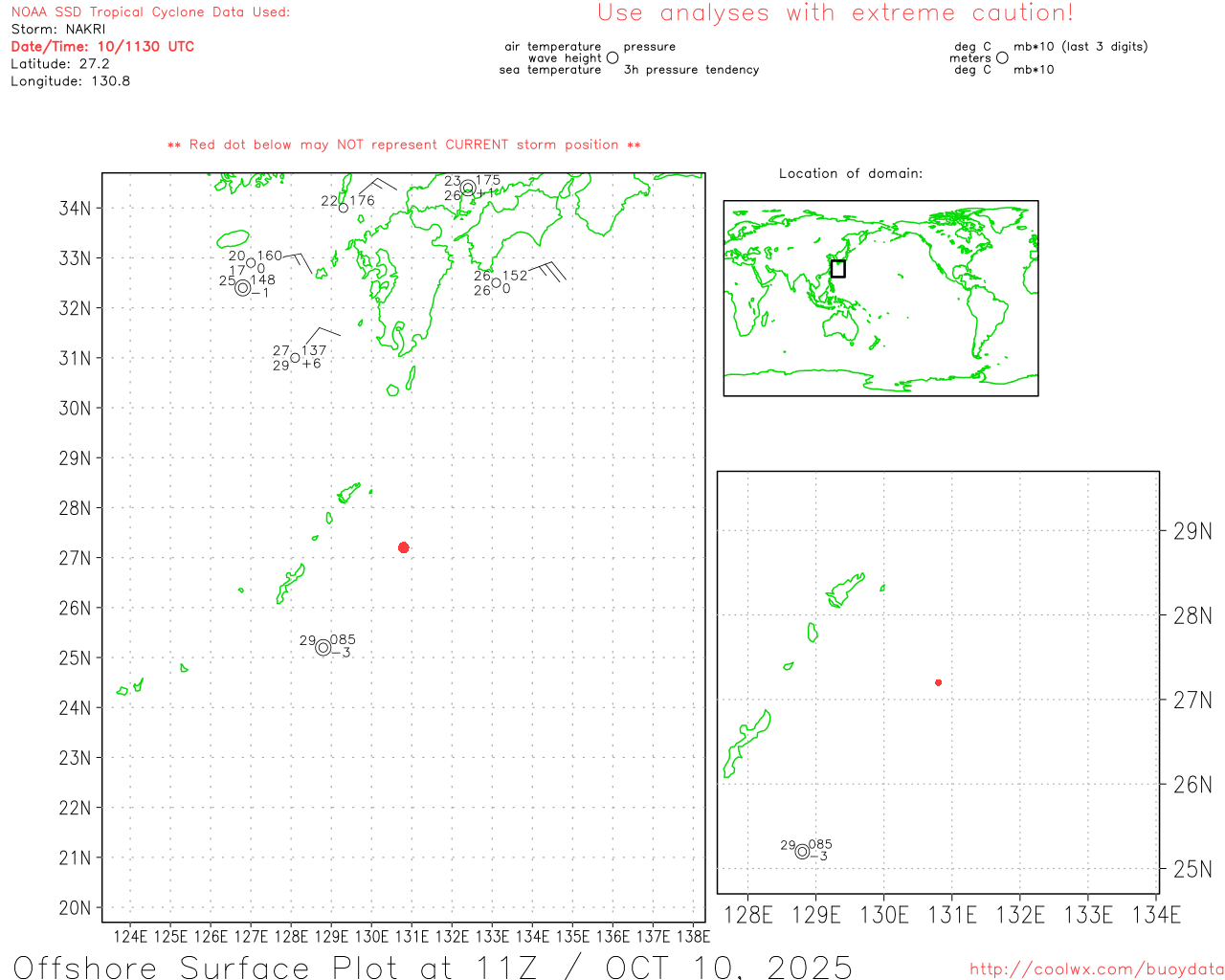Screen dimensions: 1225x980
Task: Click the station circle labeled 27 137
Action: coord(296,358)
